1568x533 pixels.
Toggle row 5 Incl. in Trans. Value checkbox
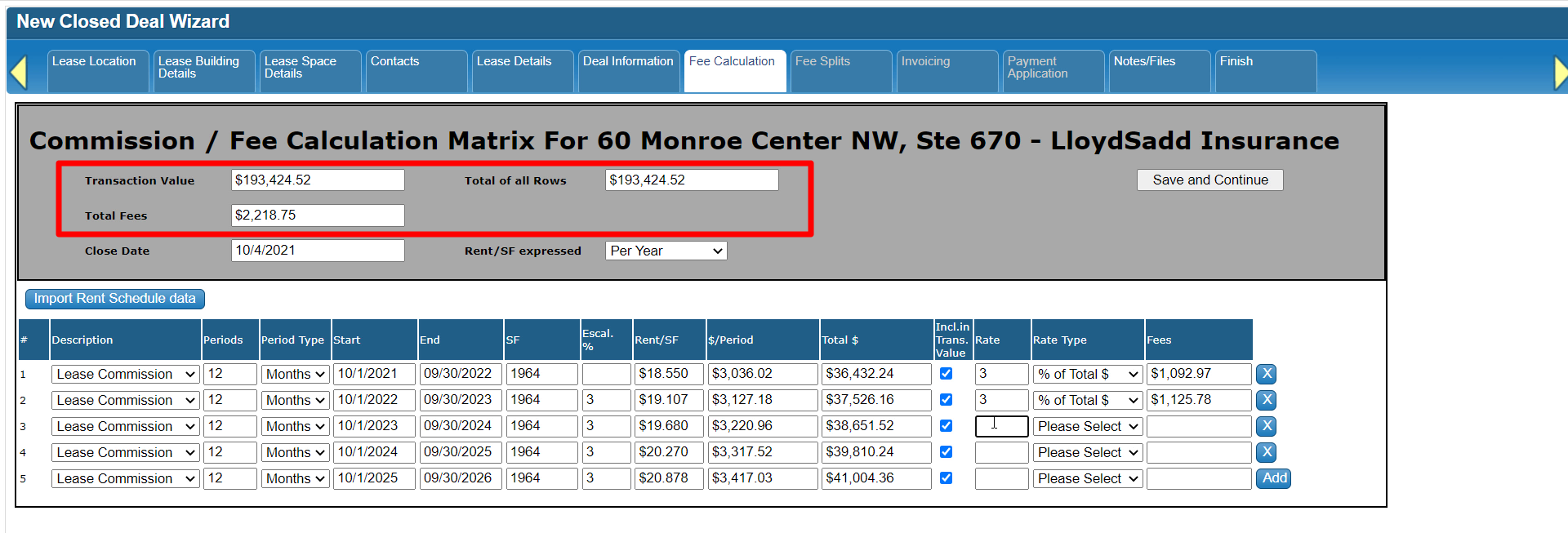coord(946,478)
